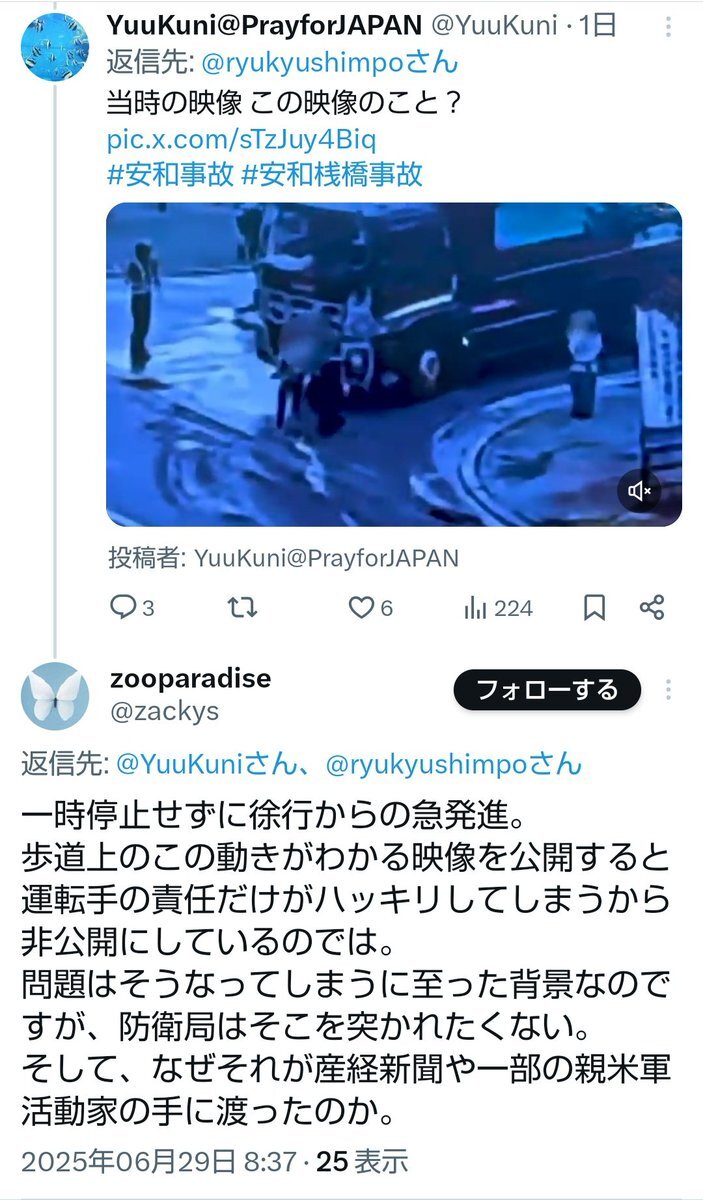703x1200 pixels.
Task: Open YuuKuni fish profile avatar
Action: click(54, 45)
